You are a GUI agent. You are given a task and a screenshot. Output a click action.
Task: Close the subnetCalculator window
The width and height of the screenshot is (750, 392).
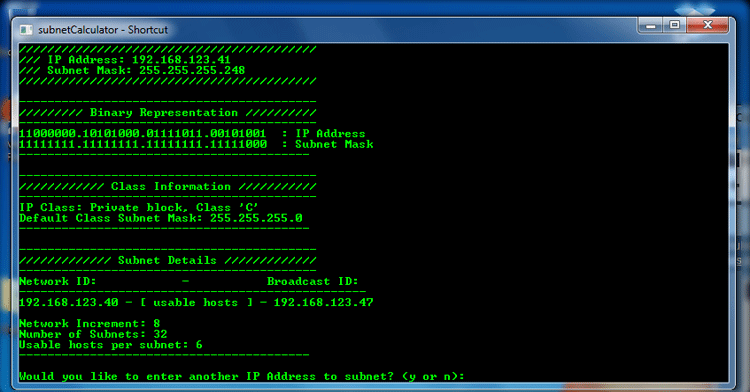[707, 25]
